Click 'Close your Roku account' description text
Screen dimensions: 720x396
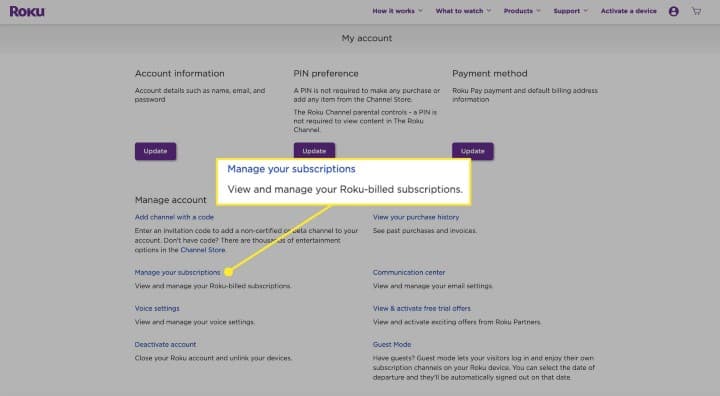213,358
